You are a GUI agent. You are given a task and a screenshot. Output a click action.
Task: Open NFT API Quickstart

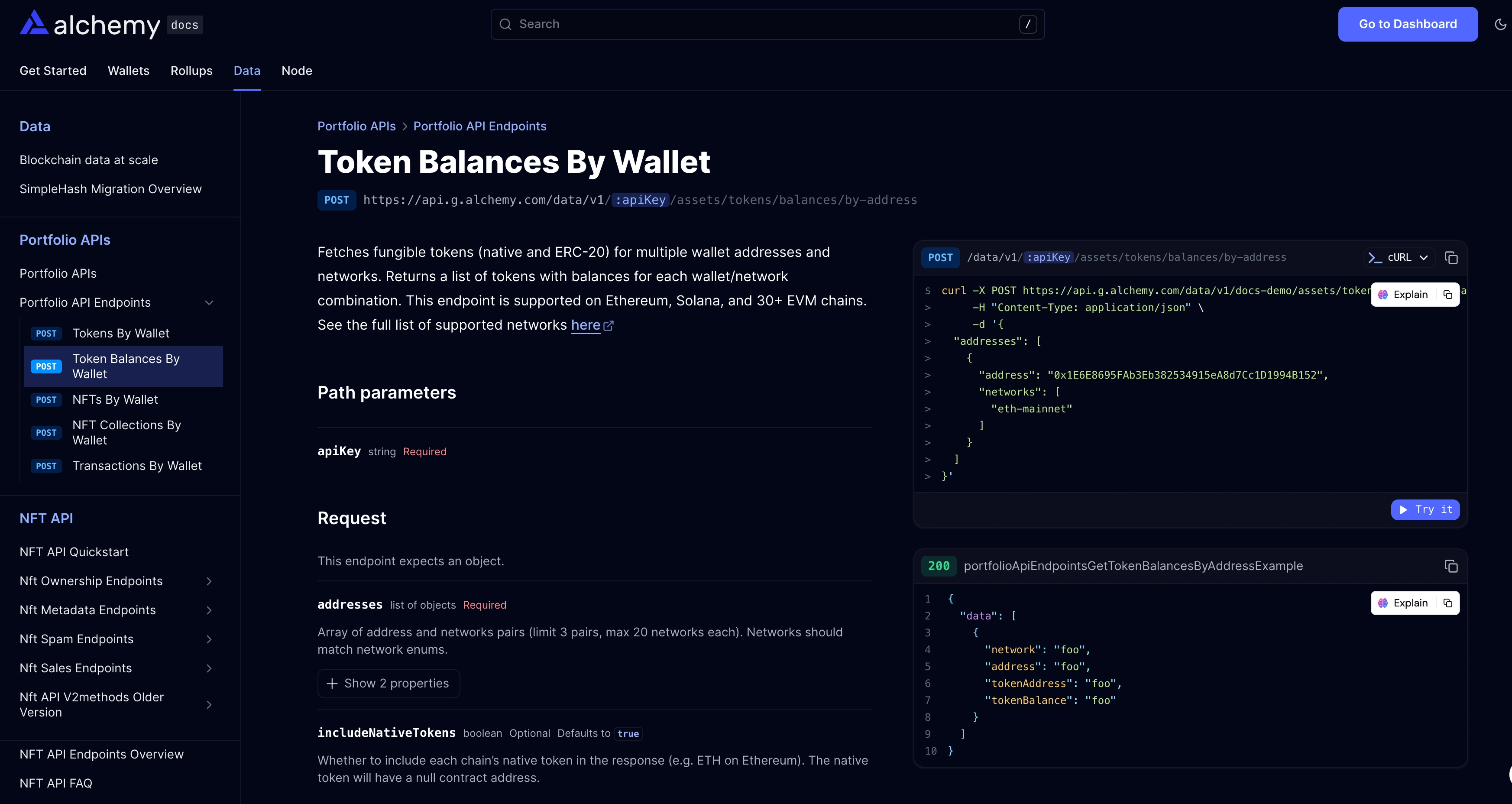pyautogui.click(x=74, y=551)
